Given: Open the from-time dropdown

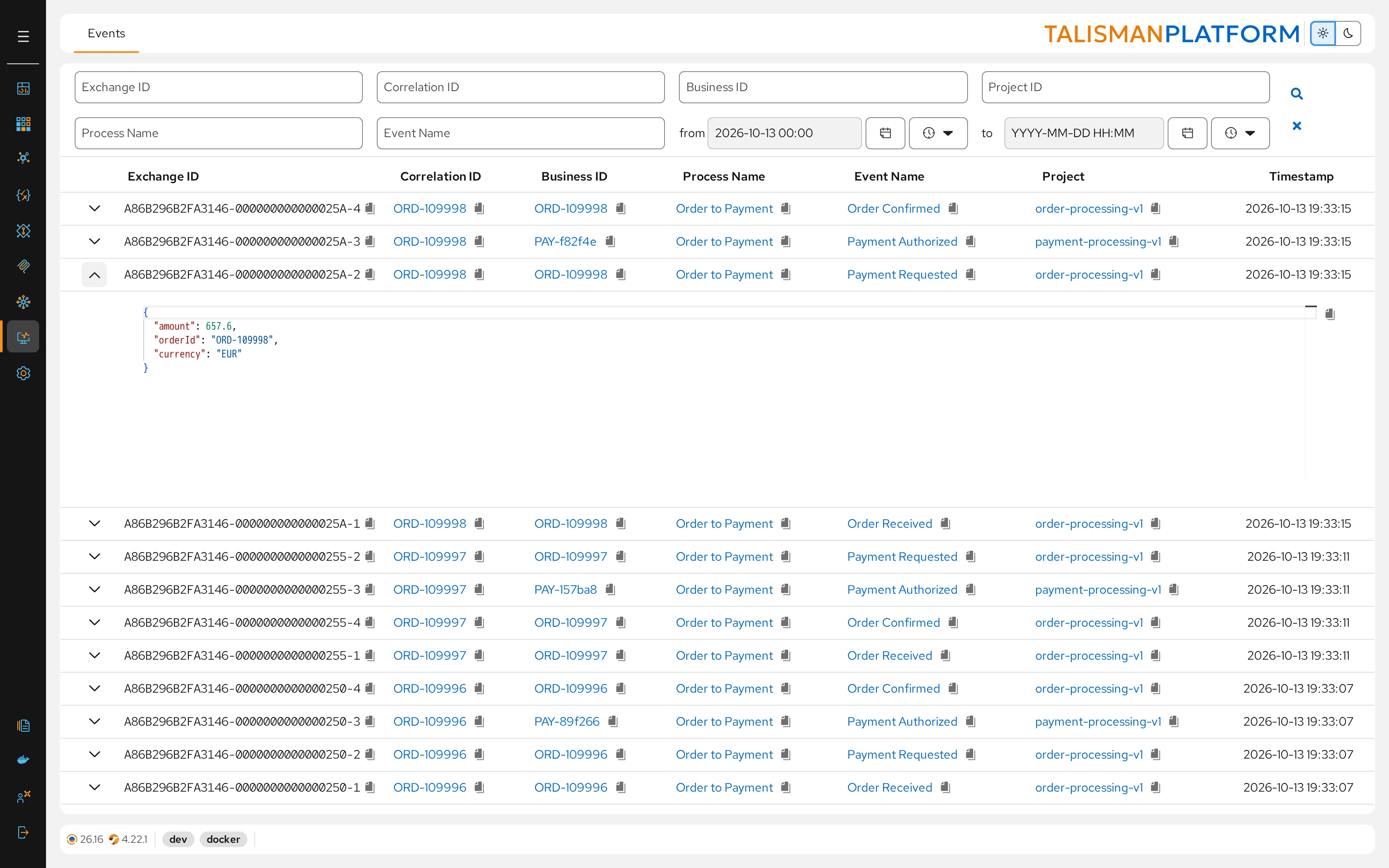Looking at the screenshot, I should [938, 133].
